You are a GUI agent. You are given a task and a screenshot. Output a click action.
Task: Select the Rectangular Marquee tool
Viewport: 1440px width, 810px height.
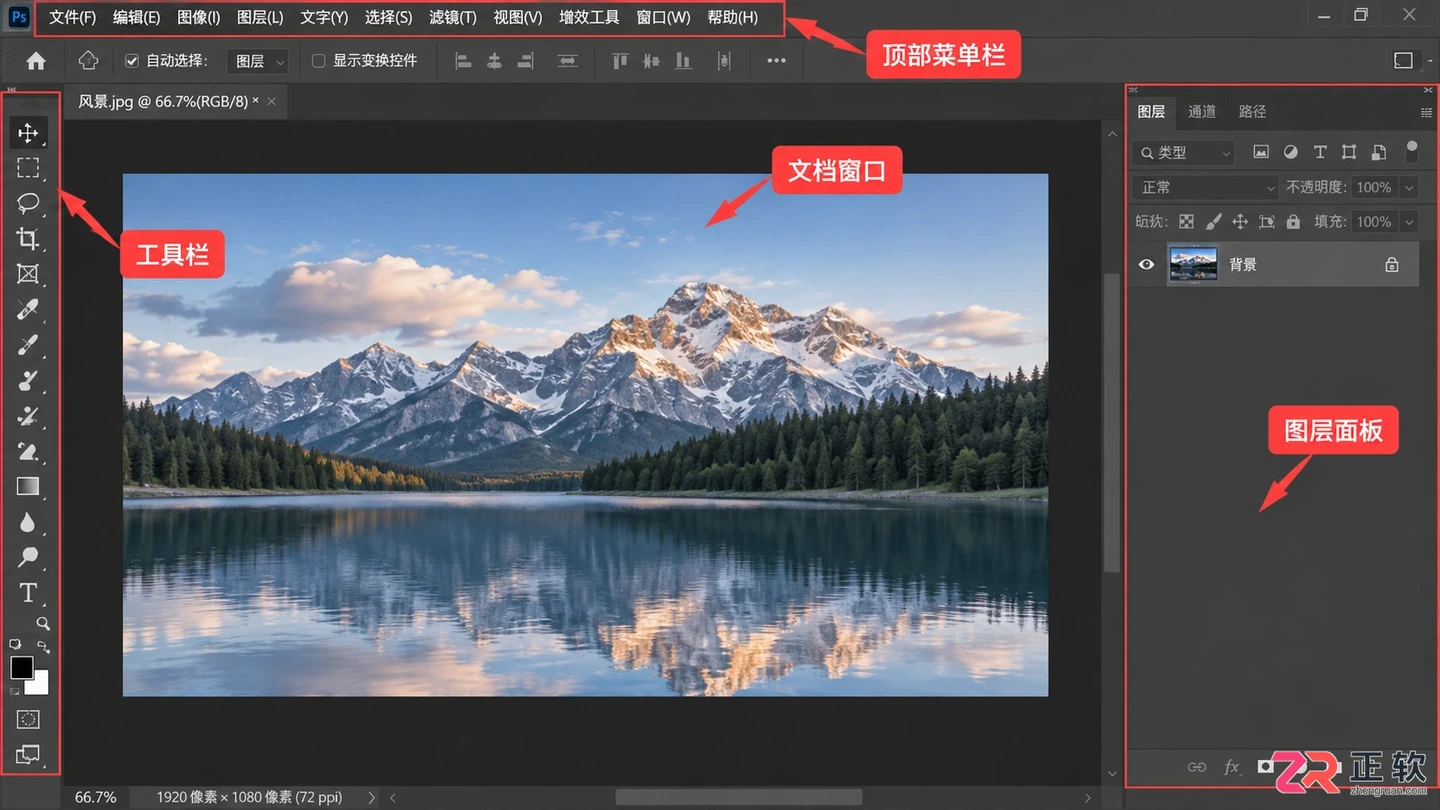(x=28, y=168)
